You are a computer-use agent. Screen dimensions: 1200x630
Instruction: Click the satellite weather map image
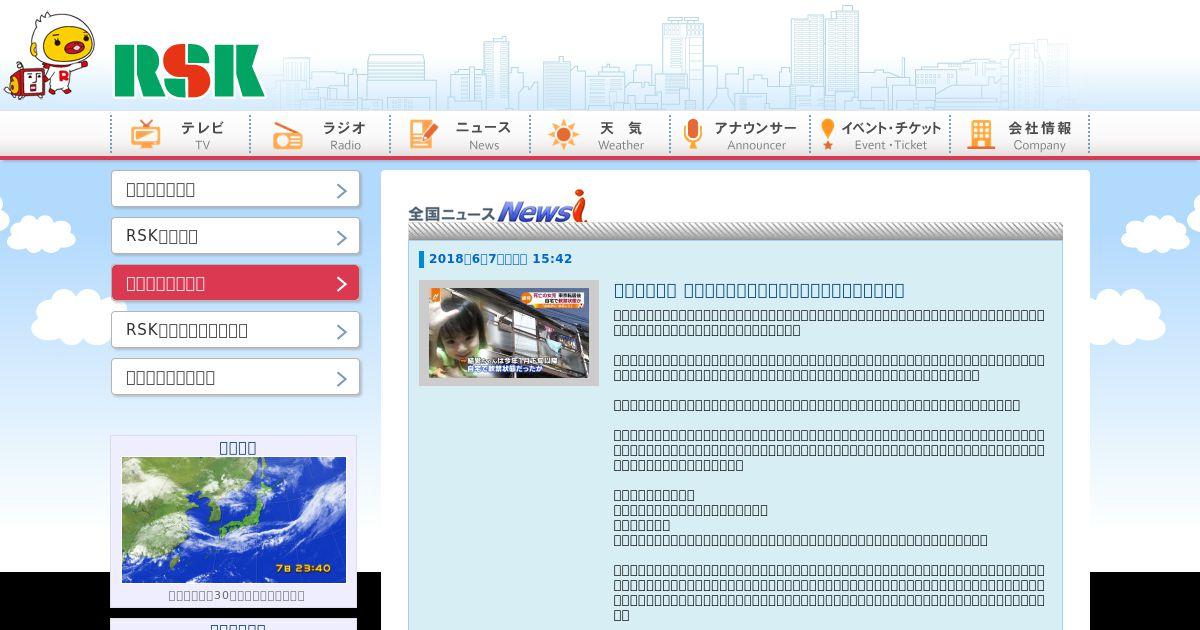click(234, 520)
